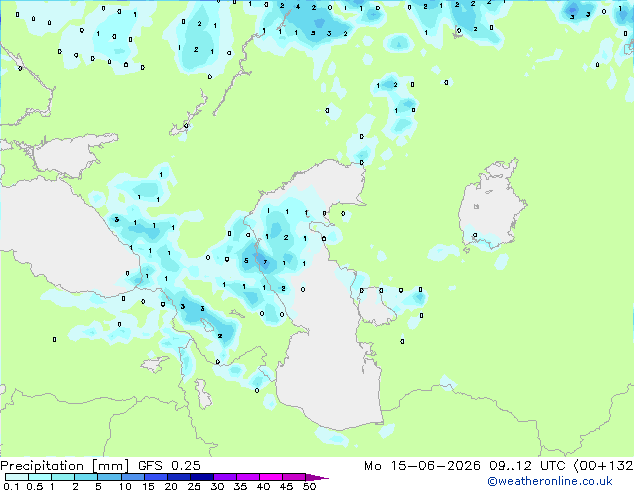Image resolution: width=634 pixels, height=490 pixels.
Task: Select the 'GFS 0.25' model label
Action: click(169, 466)
